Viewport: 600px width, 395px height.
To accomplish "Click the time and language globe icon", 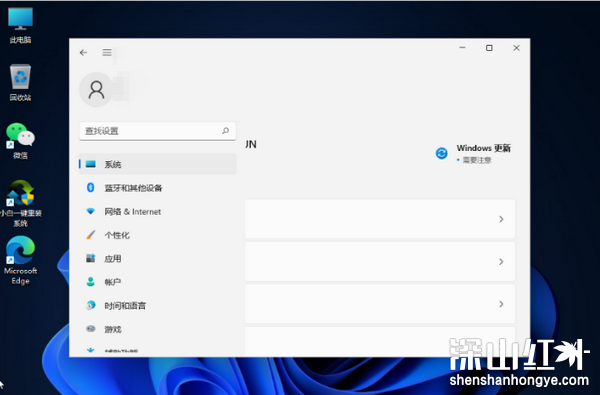I will [91, 305].
